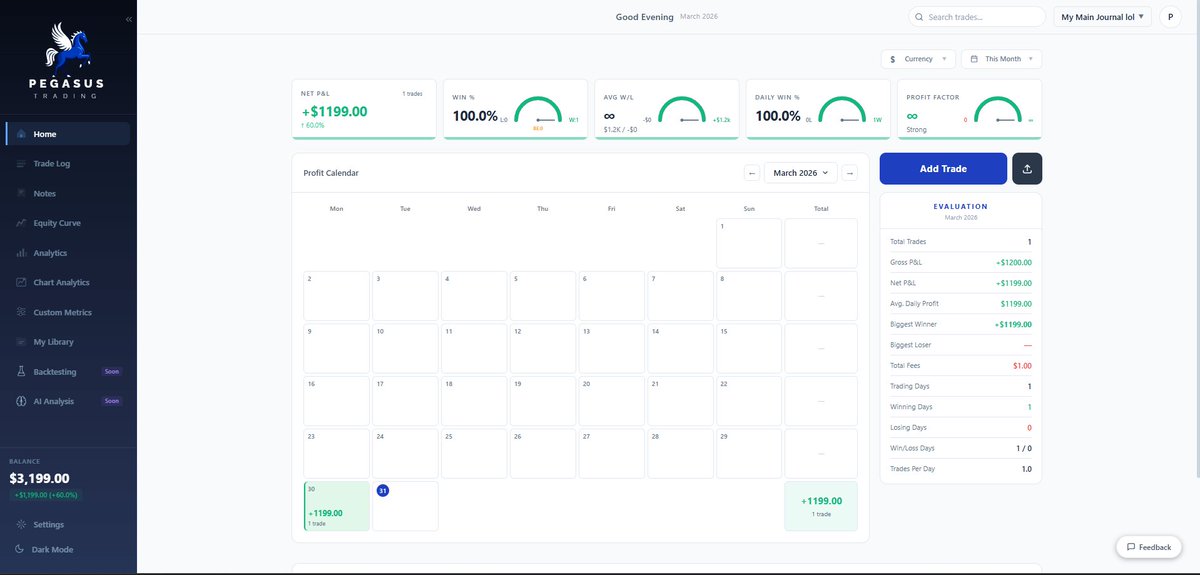The image size is (1200, 575).
Task: Open the Equity Curve page
Action: 68,223
